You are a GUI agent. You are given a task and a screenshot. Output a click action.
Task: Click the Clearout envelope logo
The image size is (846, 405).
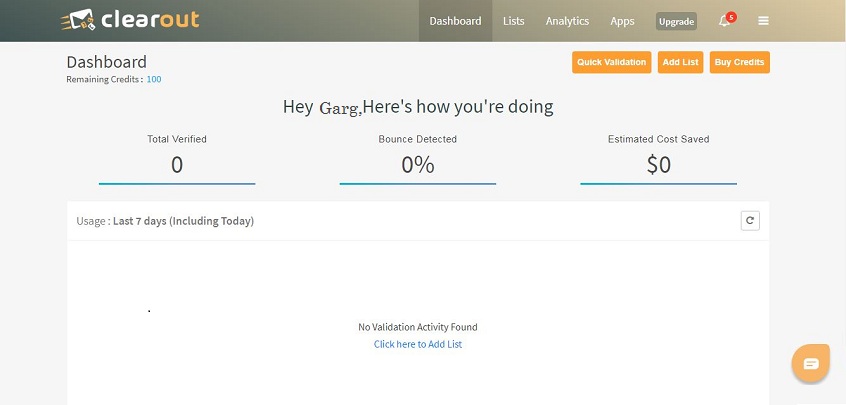point(78,20)
